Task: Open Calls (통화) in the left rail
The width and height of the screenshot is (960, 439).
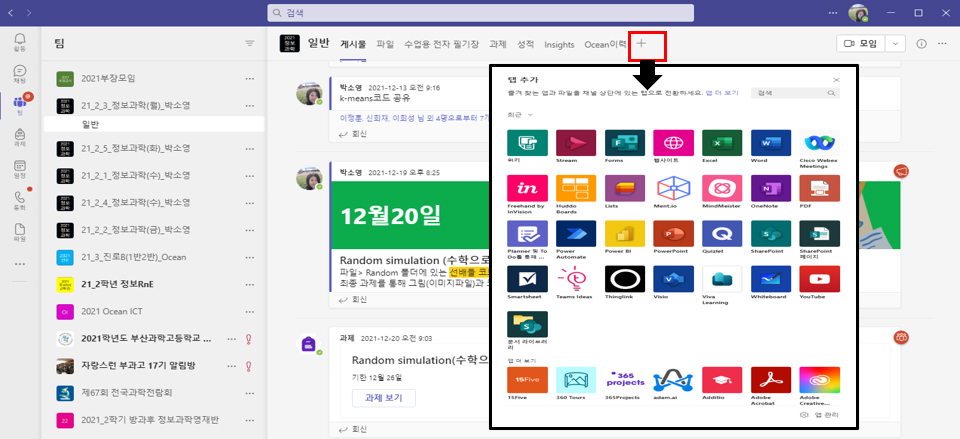Action: [x=20, y=201]
